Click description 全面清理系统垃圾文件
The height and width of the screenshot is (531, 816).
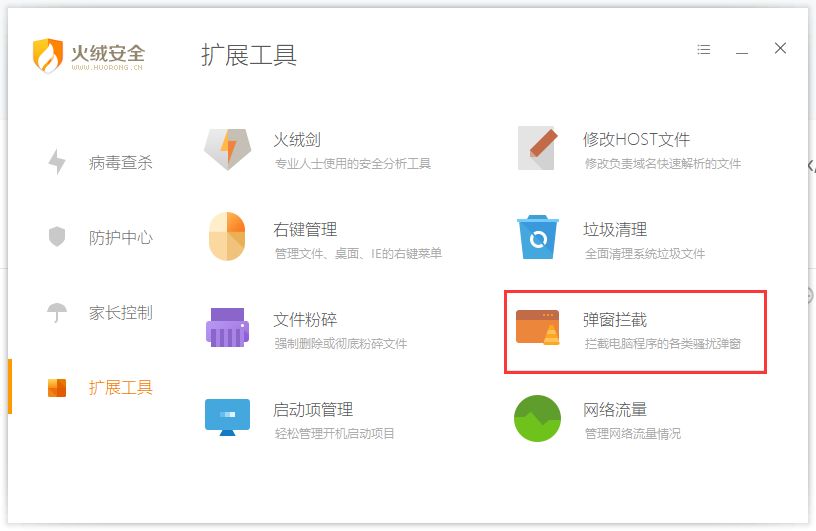(x=644, y=254)
